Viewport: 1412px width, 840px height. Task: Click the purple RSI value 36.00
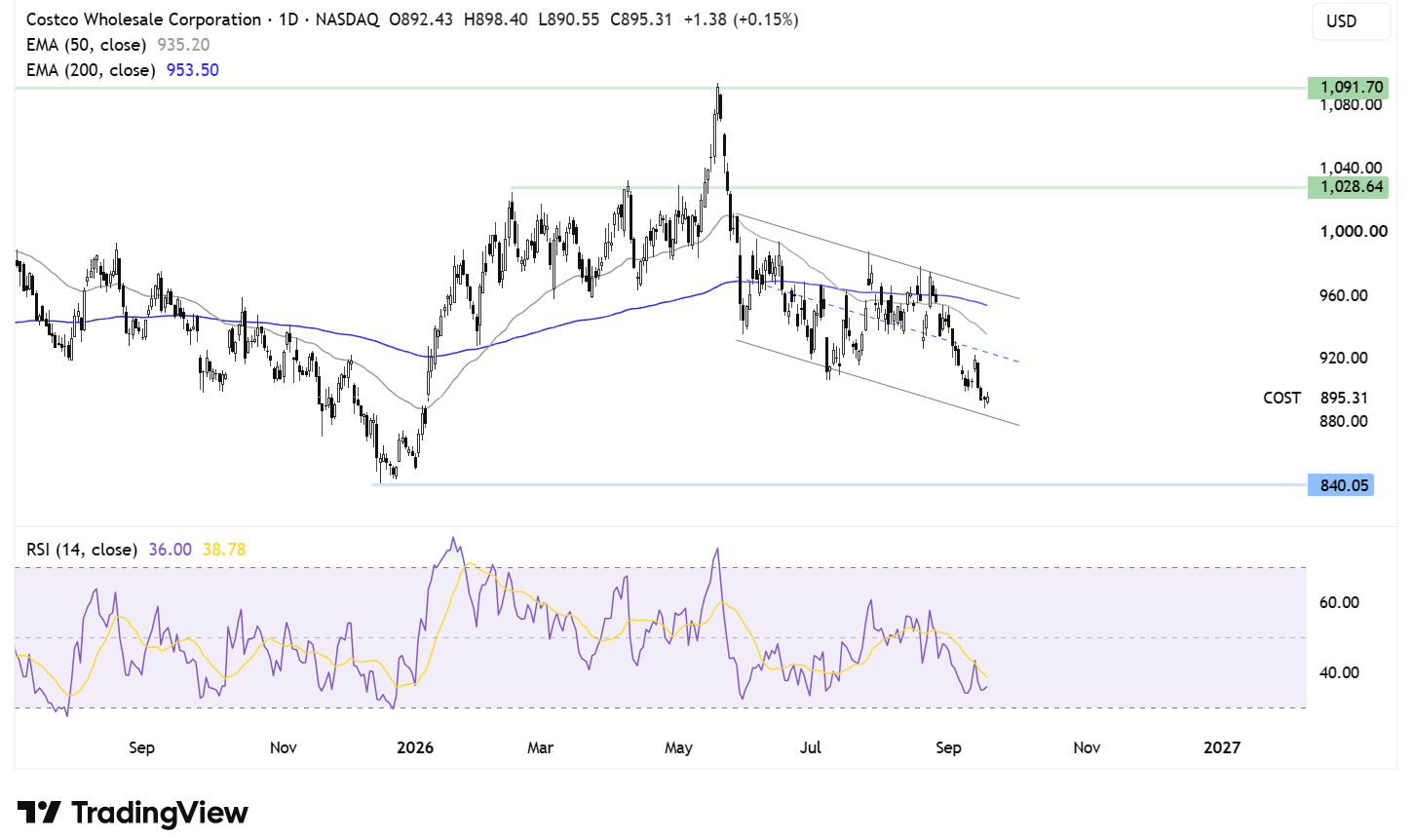[x=171, y=550]
